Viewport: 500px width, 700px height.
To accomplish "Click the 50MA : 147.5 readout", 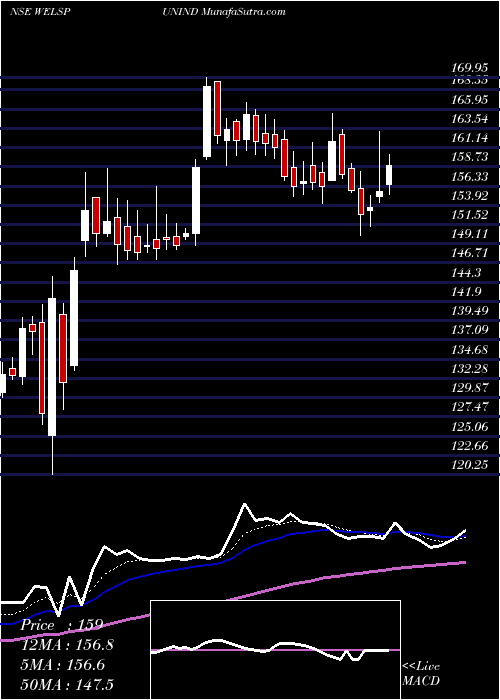I will (67, 684).
